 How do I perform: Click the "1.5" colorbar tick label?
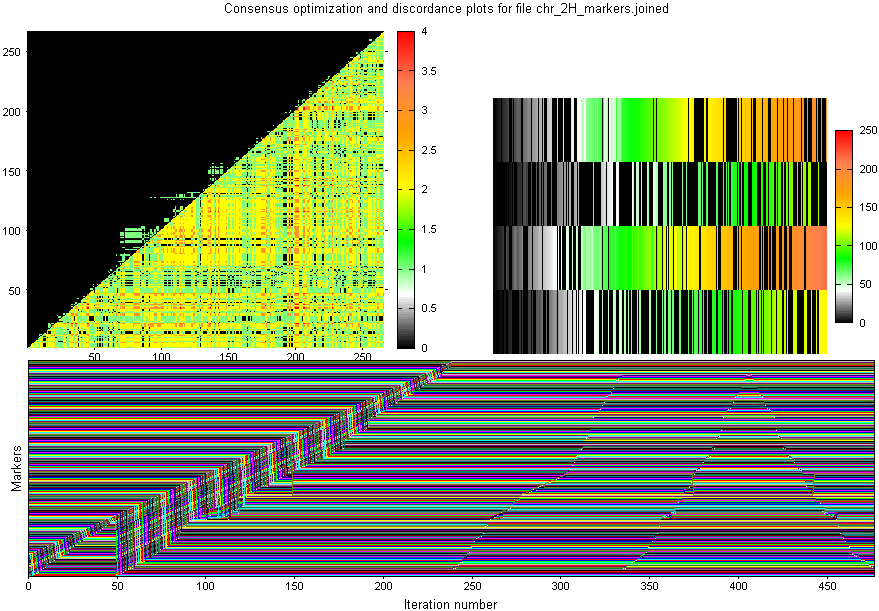(429, 229)
